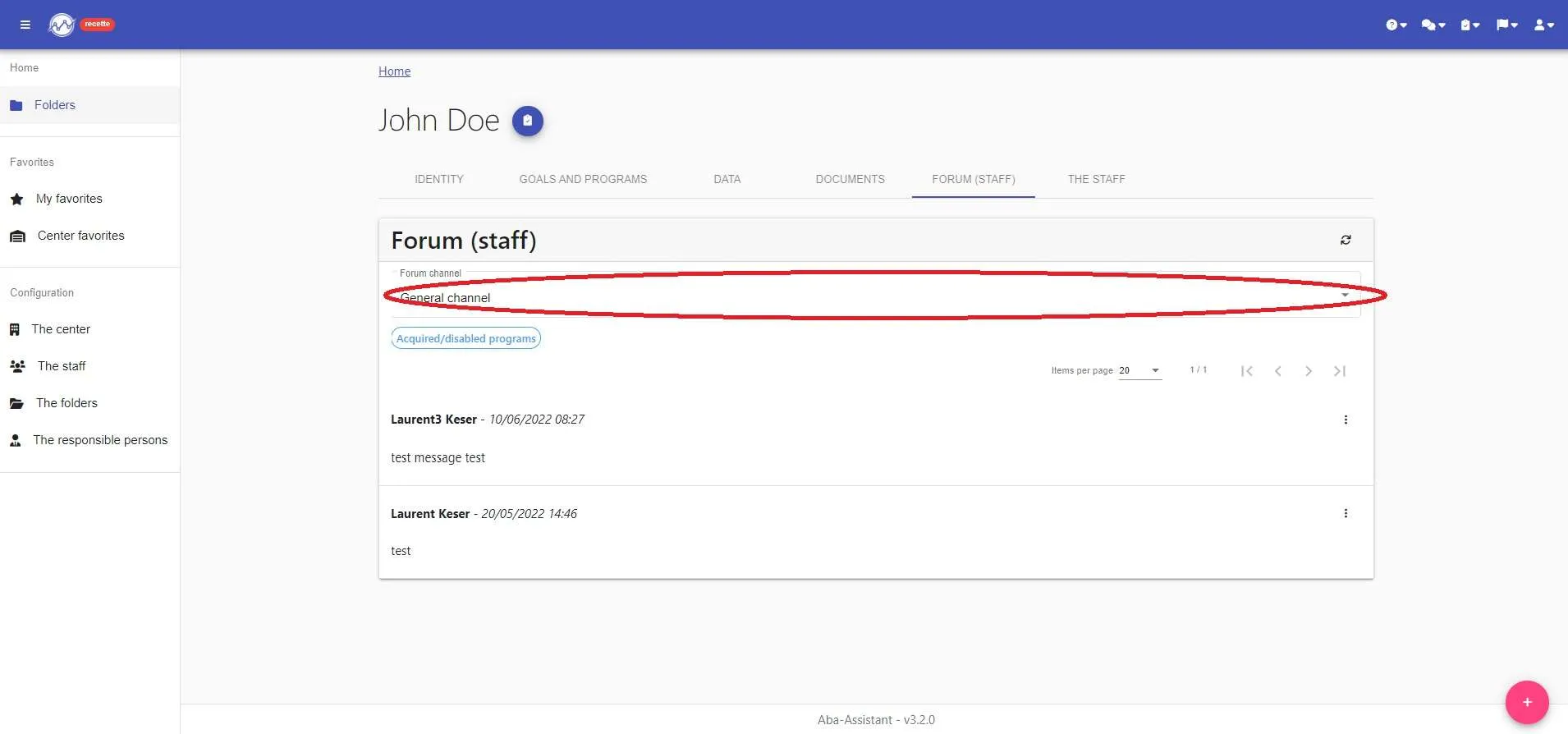Click the 'Laurent3 Keser' author name
Viewport: 1568px width, 734px height.
(433, 420)
